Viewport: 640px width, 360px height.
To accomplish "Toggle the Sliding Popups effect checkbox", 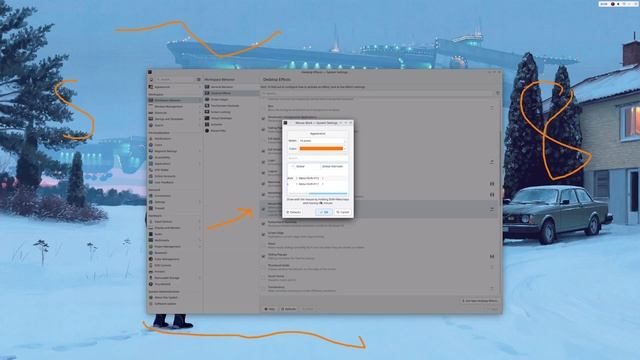I will tap(263, 256).
